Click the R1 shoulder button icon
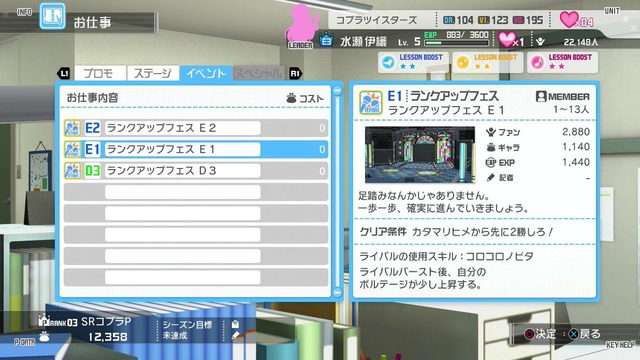This screenshot has height=360, width=640. click(x=295, y=73)
